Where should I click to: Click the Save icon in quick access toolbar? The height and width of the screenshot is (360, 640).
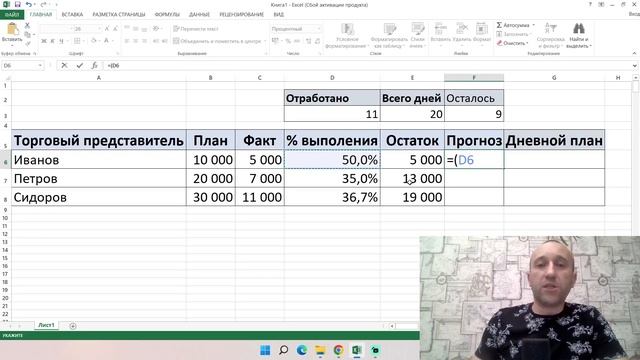pyautogui.click(x=17, y=4)
